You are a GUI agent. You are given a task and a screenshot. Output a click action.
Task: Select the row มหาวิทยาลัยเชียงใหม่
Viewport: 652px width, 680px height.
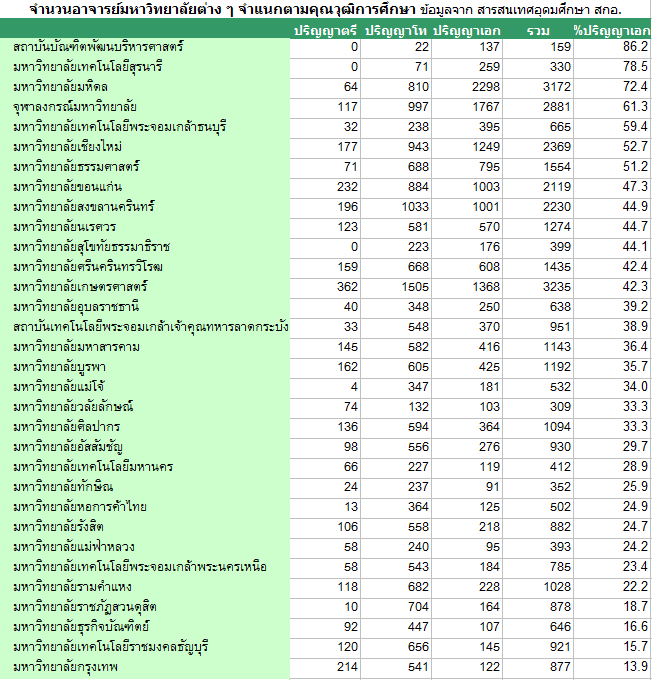pos(325,147)
